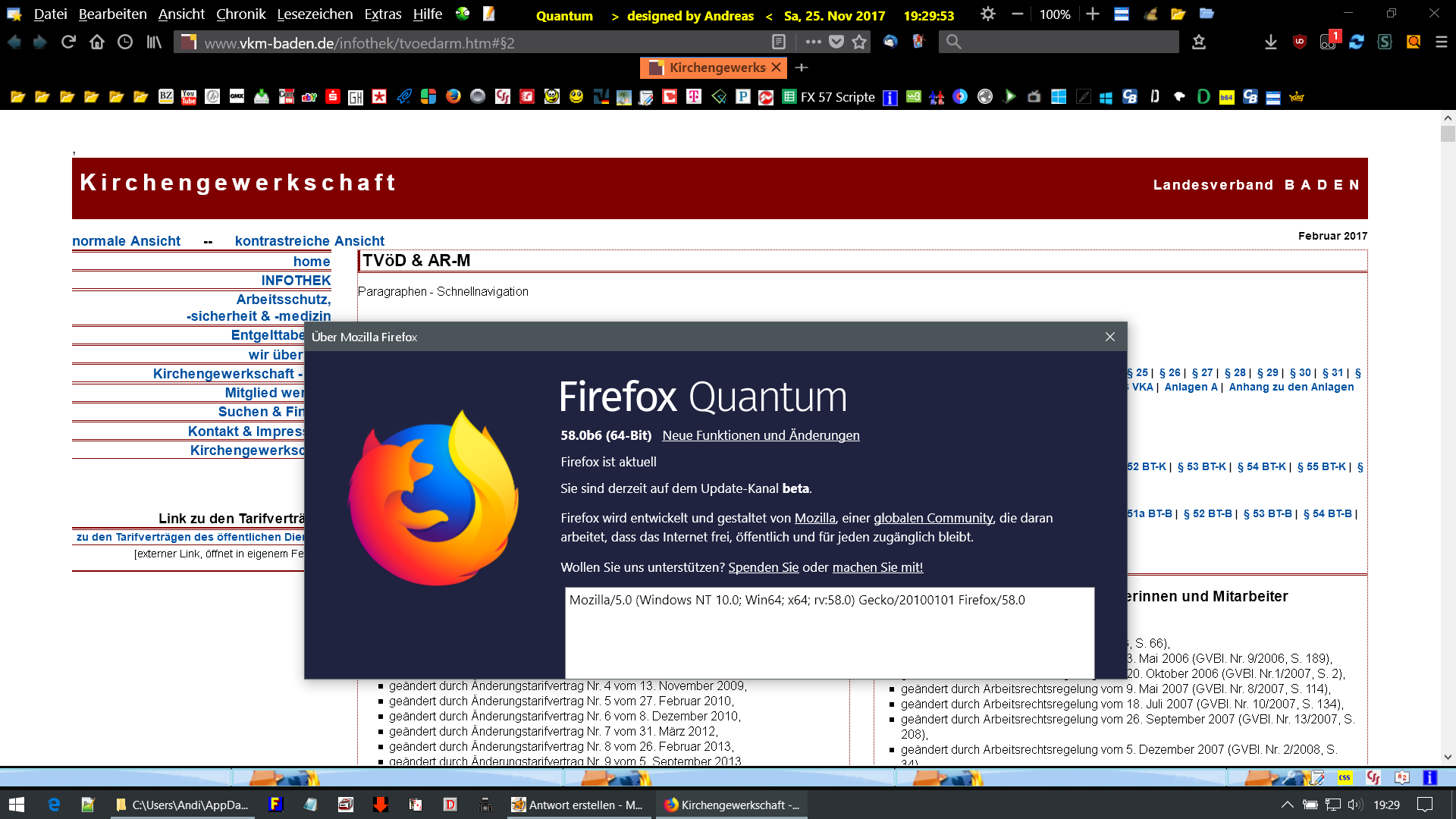The image size is (1456, 819).
Task: Open a new tab with the plus
Action: click(x=802, y=67)
